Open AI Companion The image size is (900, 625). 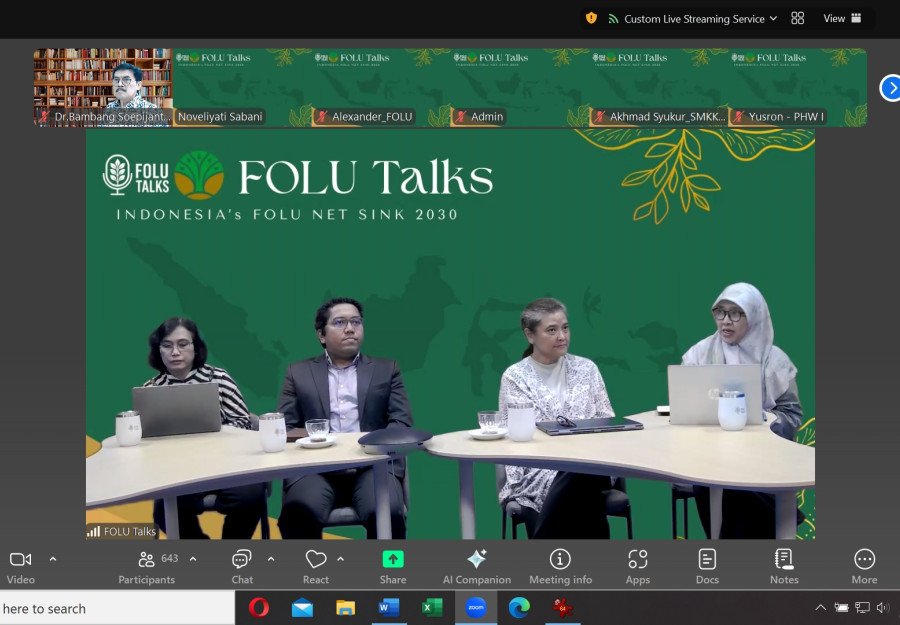(476, 568)
